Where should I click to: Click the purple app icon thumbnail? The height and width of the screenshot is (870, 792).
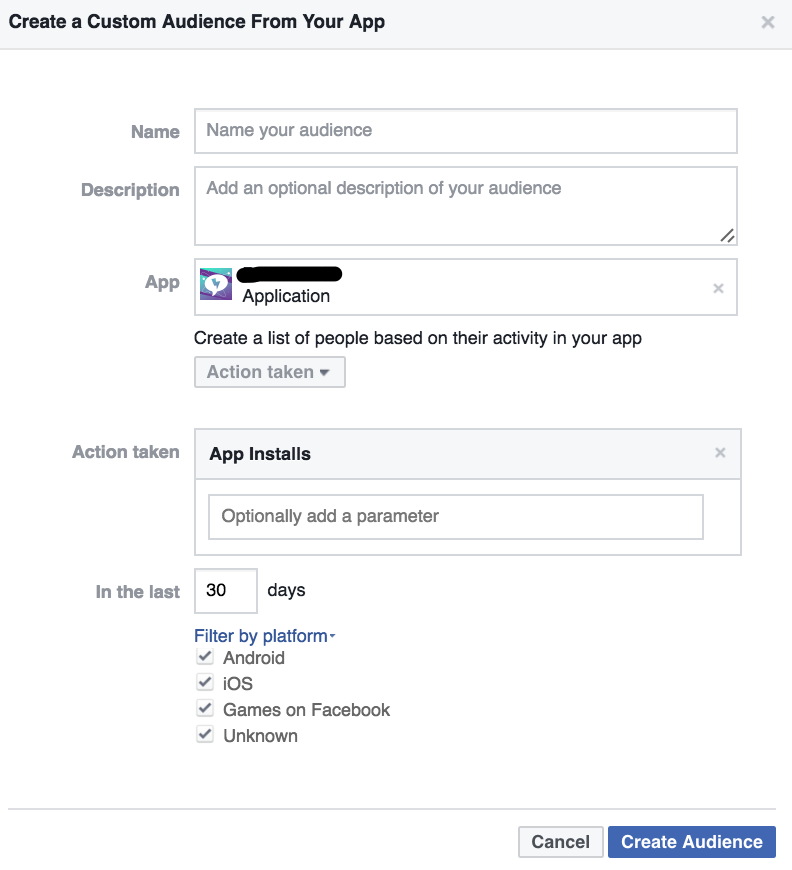pos(216,284)
